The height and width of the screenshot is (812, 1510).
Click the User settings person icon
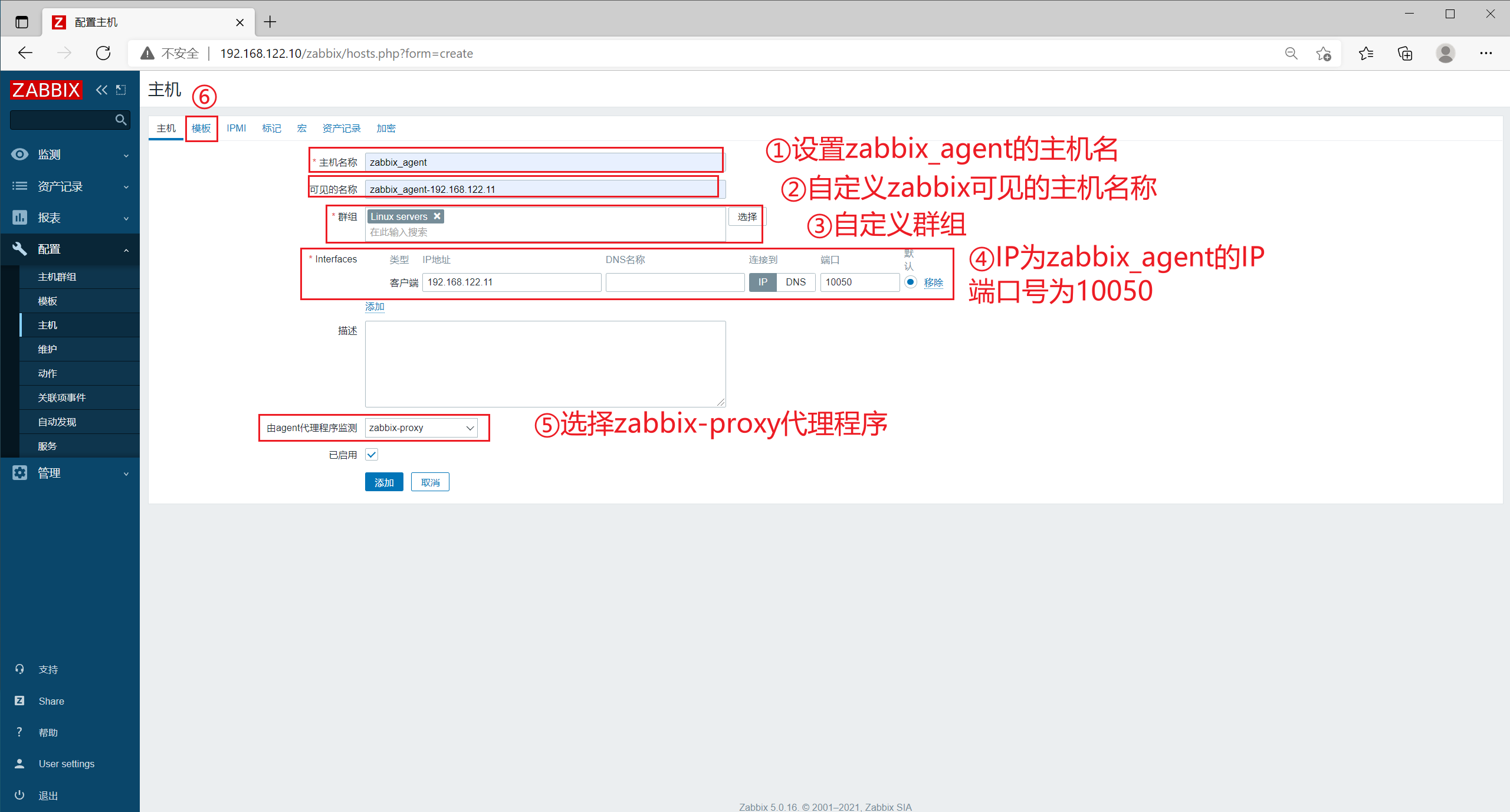click(19, 764)
